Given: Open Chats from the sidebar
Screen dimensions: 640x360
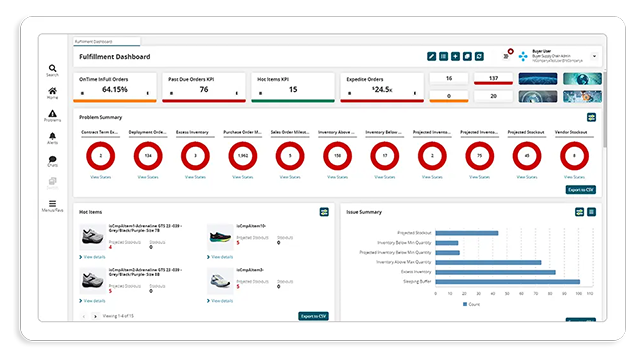Looking at the screenshot, I should [x=52, y=161].
